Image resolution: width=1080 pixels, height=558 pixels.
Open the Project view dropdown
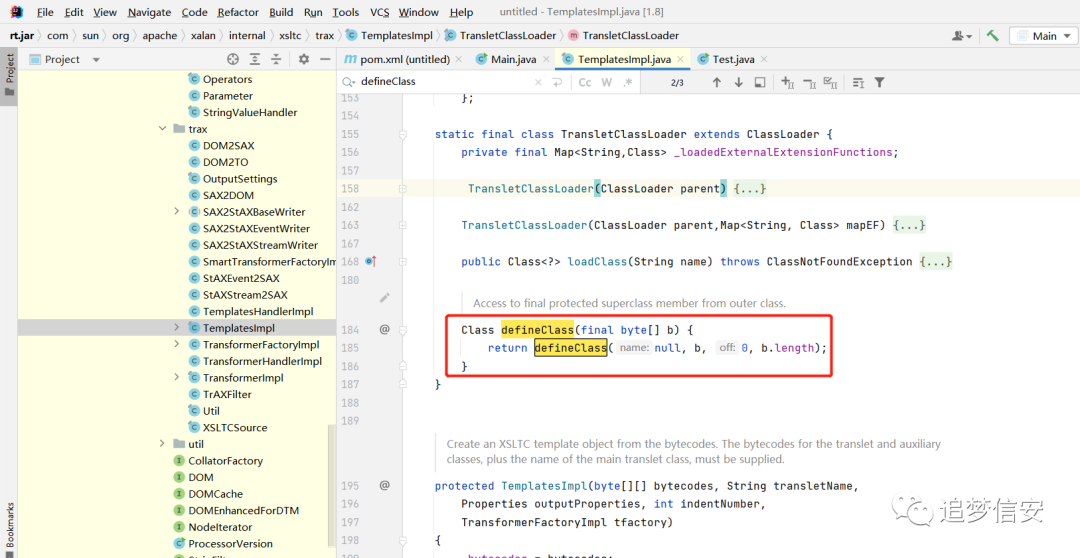[x=65, y=59]
